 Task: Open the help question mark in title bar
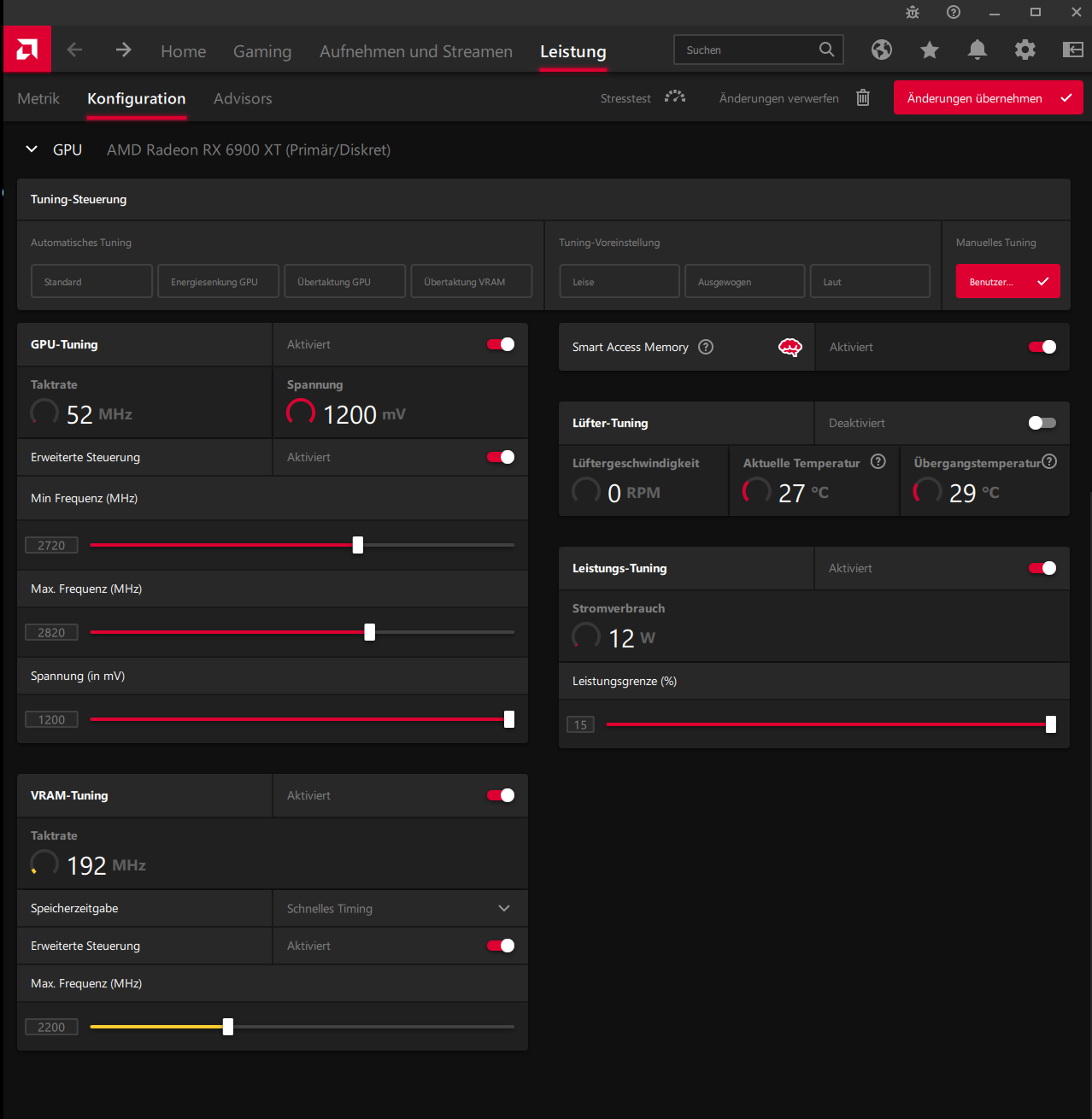pos(954,12)
